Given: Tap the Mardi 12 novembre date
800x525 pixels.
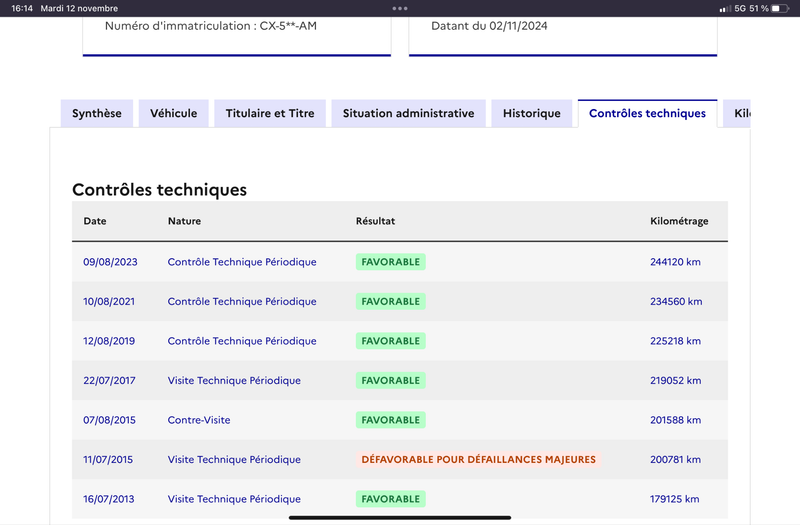Looking at the screenshot, I should [79, 8].
